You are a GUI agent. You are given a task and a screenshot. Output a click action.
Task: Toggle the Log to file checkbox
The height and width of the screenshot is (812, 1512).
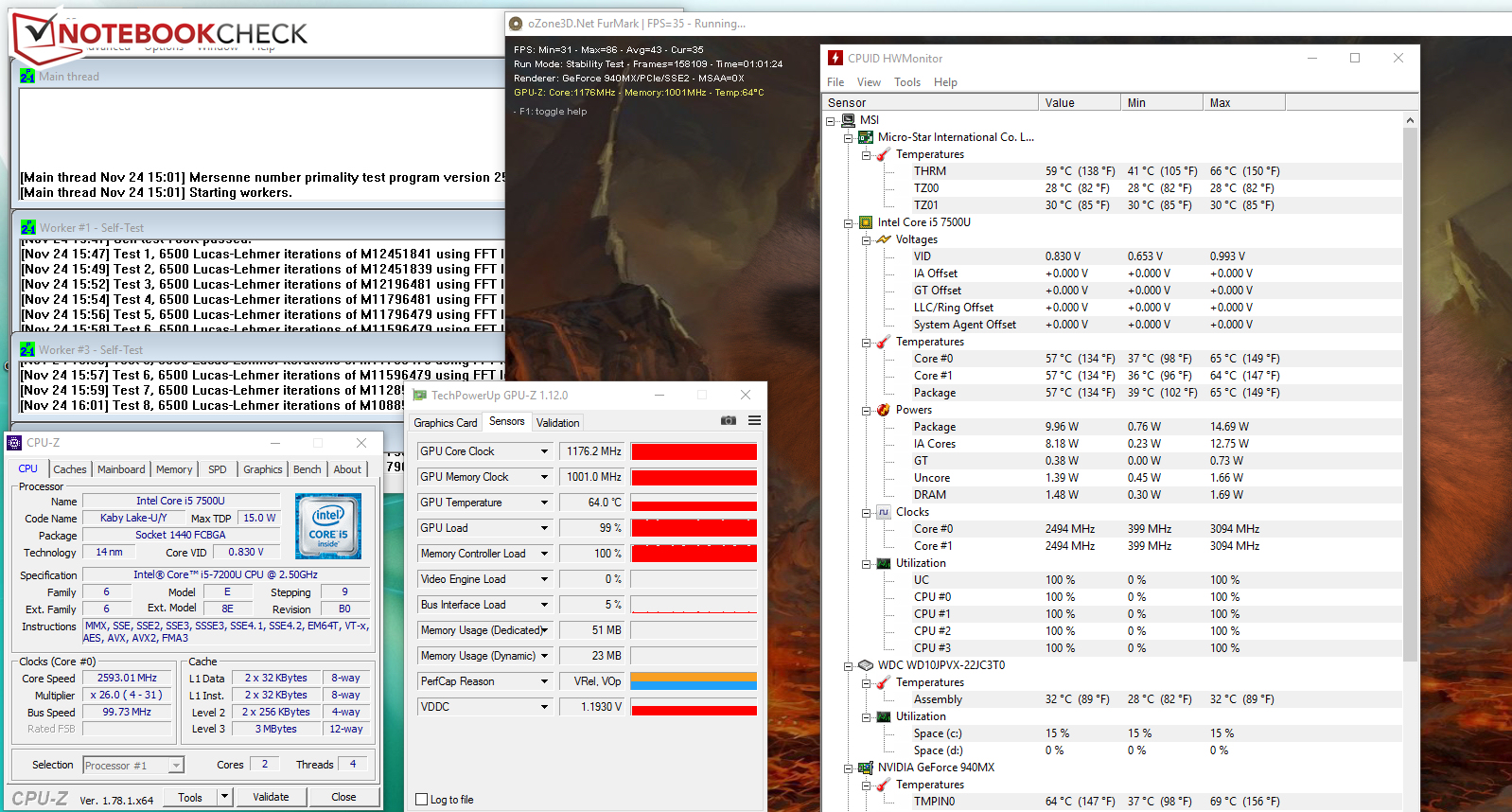422,800
